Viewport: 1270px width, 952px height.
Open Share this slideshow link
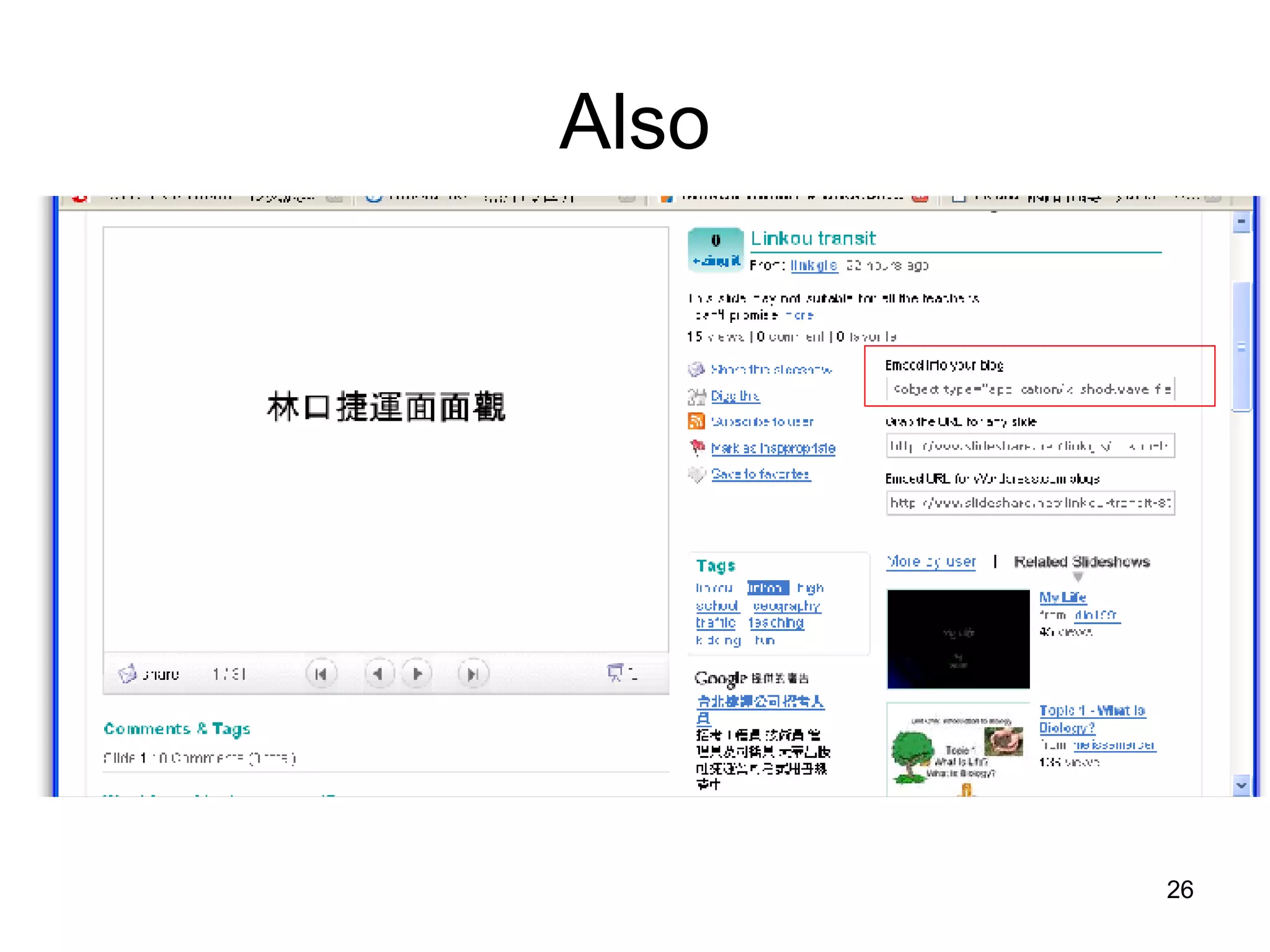click(771, 369)
